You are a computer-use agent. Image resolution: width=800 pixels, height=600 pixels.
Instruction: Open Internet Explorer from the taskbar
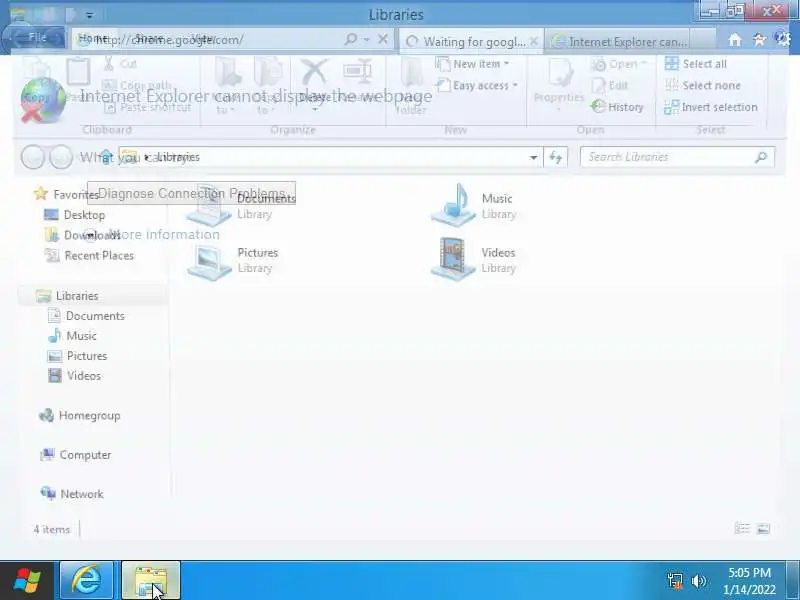[86, 580]
